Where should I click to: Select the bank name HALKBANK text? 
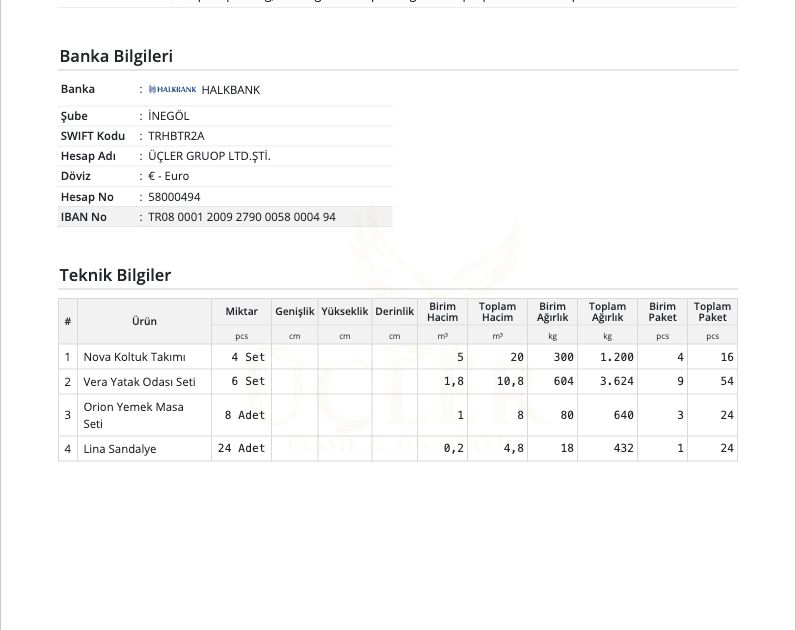[x=230, y=90]
